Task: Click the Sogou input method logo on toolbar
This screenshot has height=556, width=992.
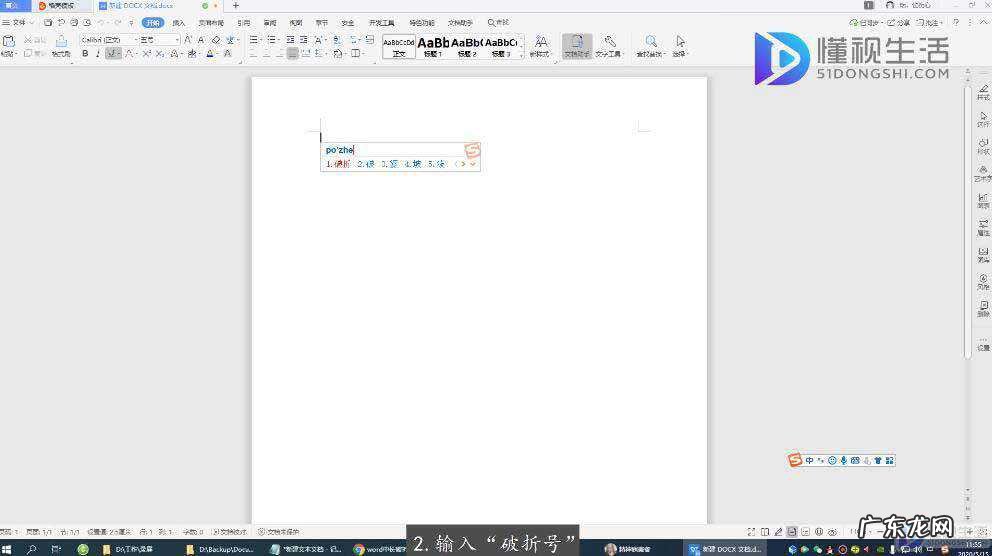Action: 795,460
